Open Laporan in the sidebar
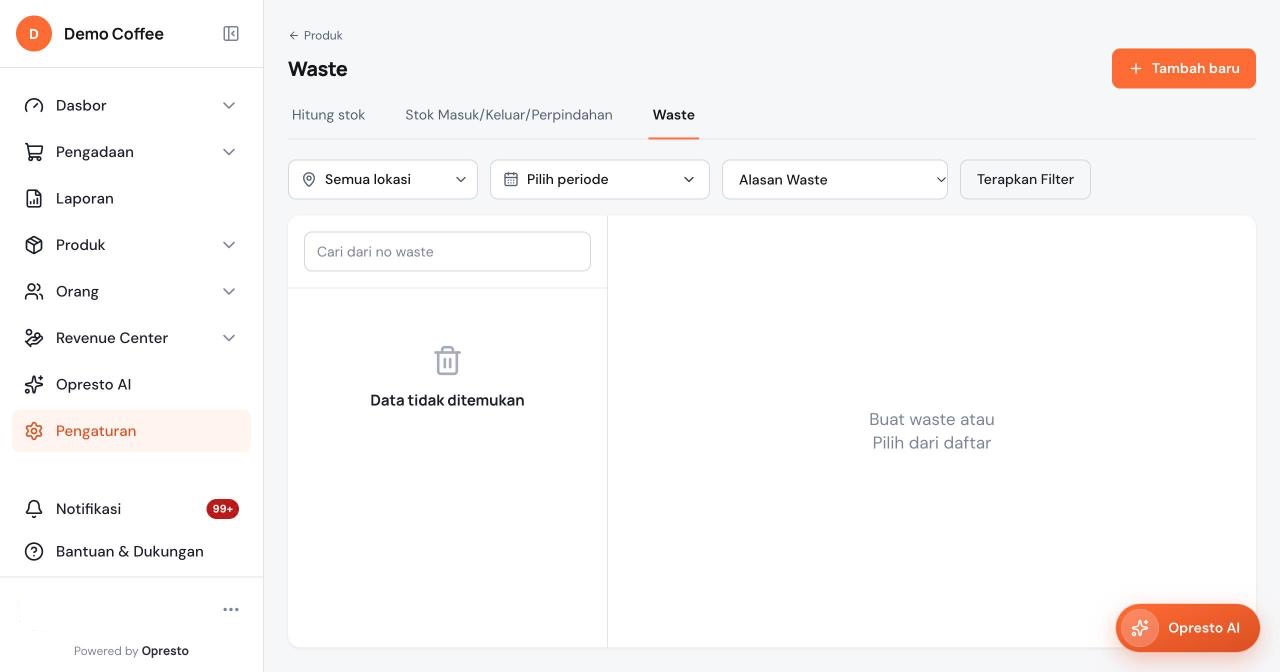This screenshot has width=1280, height=672. pyautogui.click(x=132, y=199)
